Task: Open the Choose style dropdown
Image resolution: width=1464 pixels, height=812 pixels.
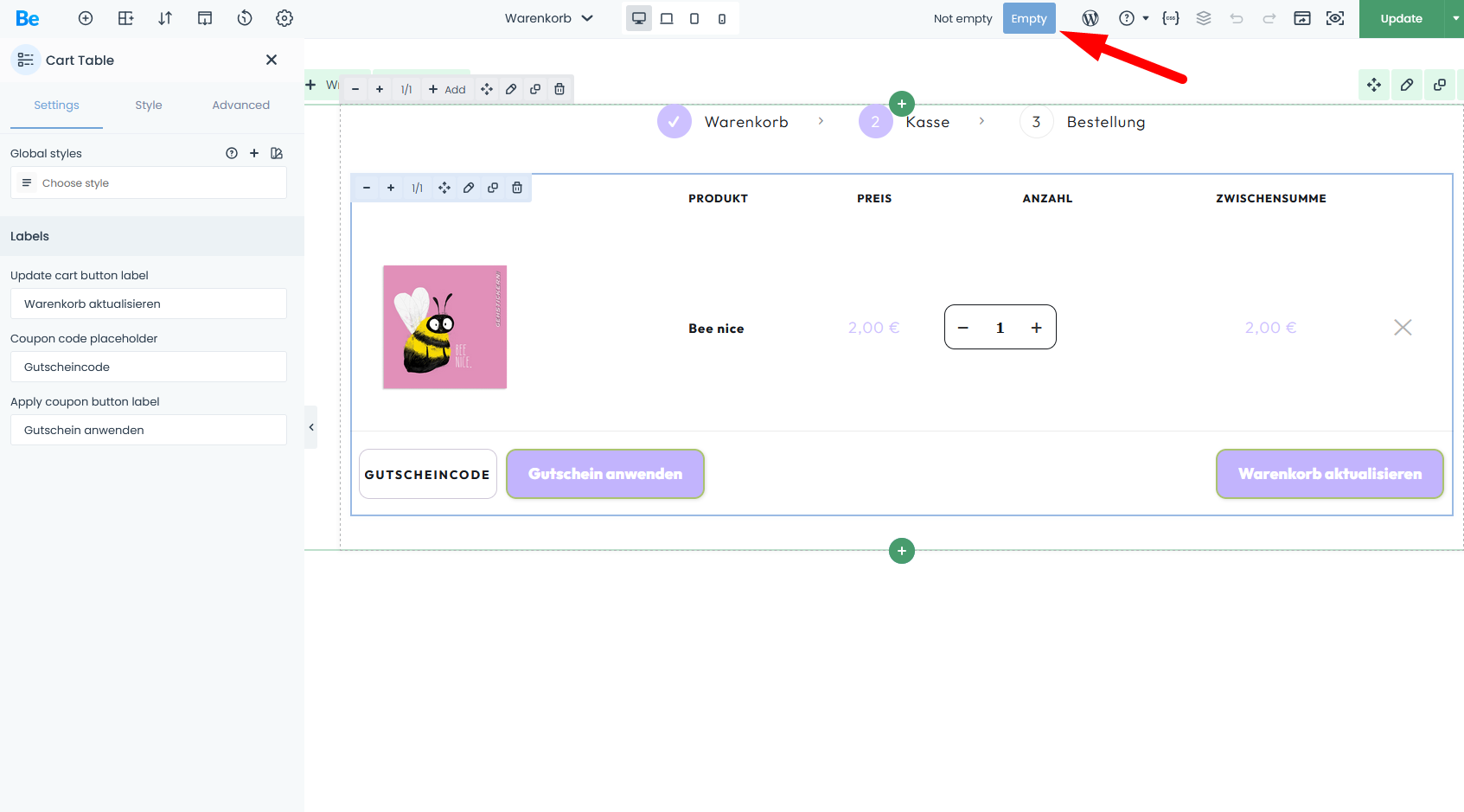Action: (149, 183)
